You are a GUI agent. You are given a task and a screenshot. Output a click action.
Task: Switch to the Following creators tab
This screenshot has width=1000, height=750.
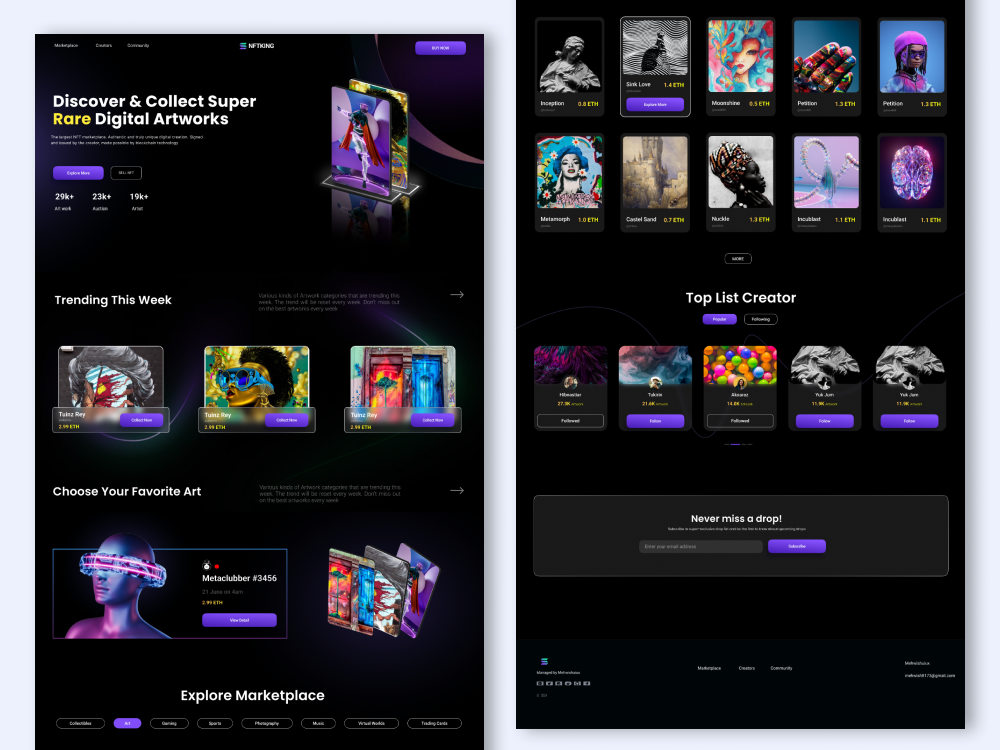pos(760,319)
